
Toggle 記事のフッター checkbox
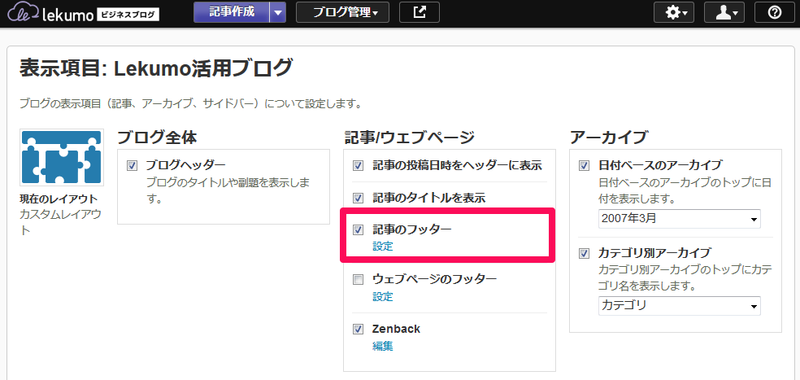(x=359, y=230)
